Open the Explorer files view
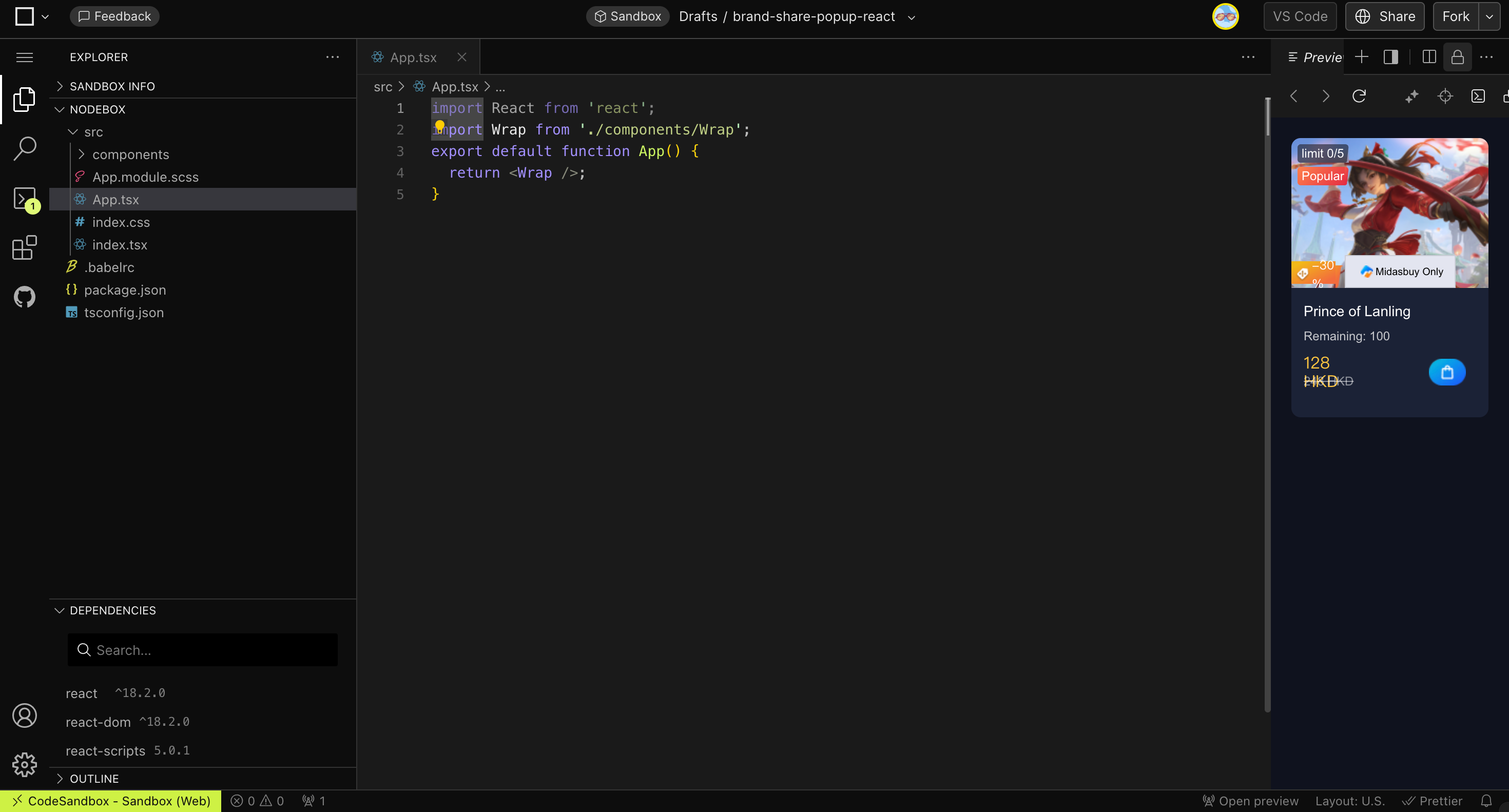Screen dimensions: 1509x812 pos(25,99)
